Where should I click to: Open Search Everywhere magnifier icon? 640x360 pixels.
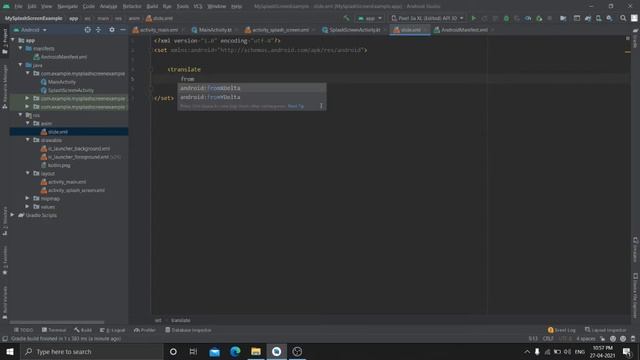point(623,18)
